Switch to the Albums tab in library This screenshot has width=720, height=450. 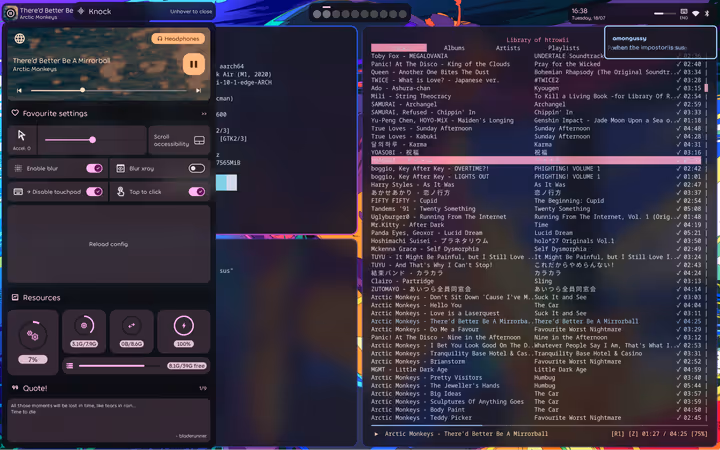(454, 48)
